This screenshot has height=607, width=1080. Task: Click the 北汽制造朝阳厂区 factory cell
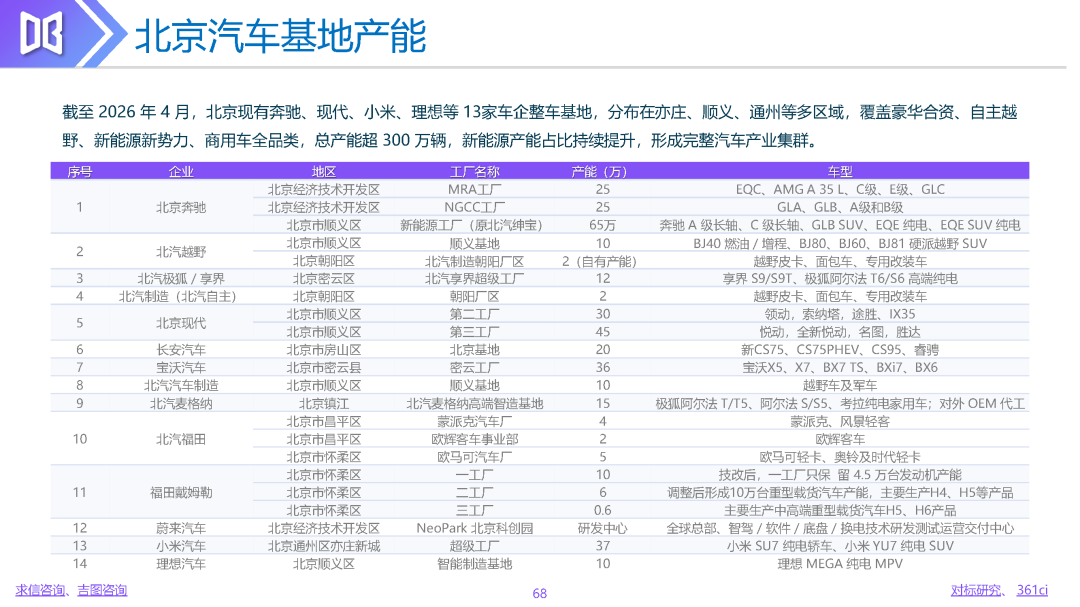pos(475,262)
